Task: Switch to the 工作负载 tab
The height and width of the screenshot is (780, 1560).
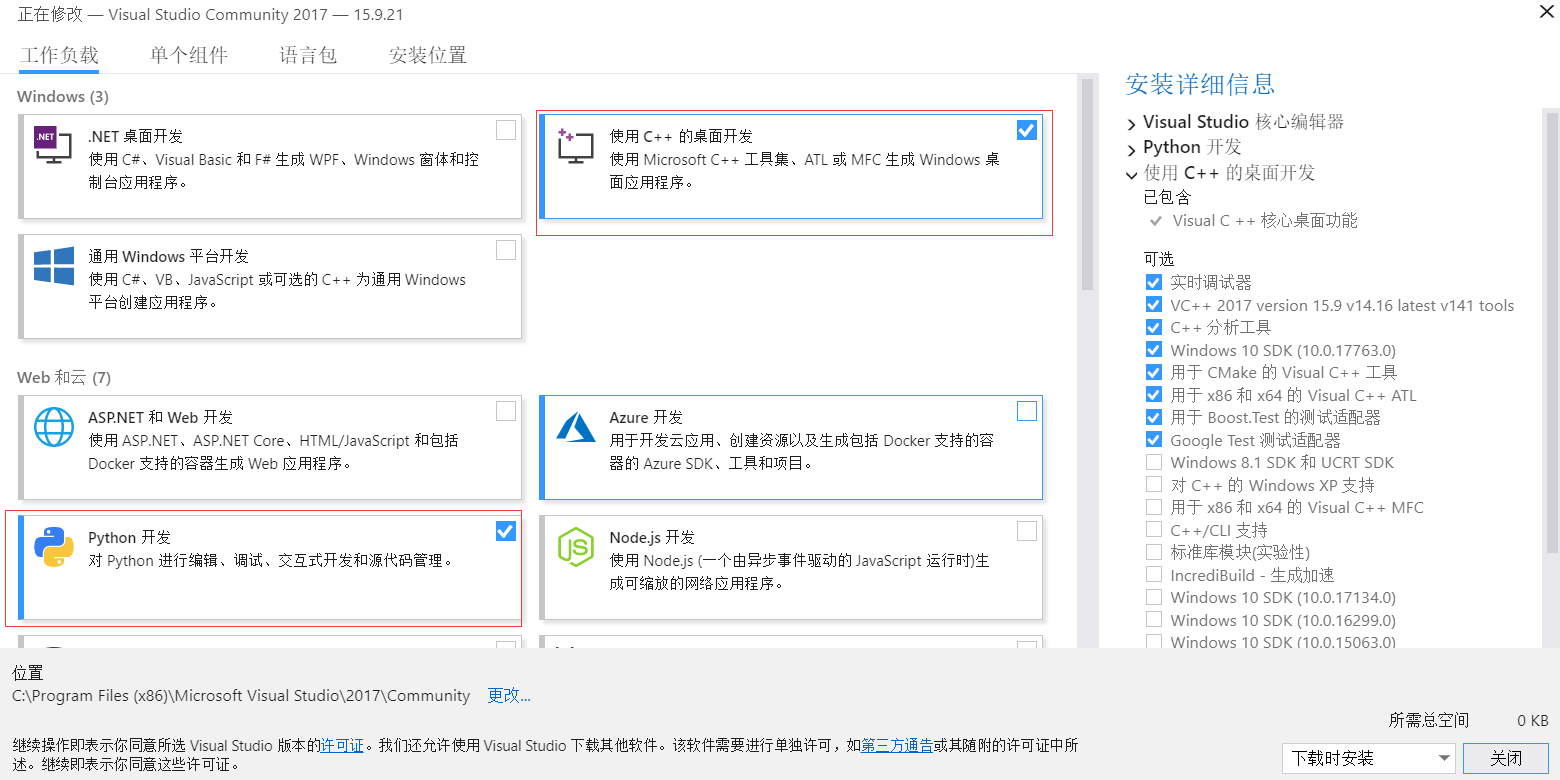Action: point(60,56)
